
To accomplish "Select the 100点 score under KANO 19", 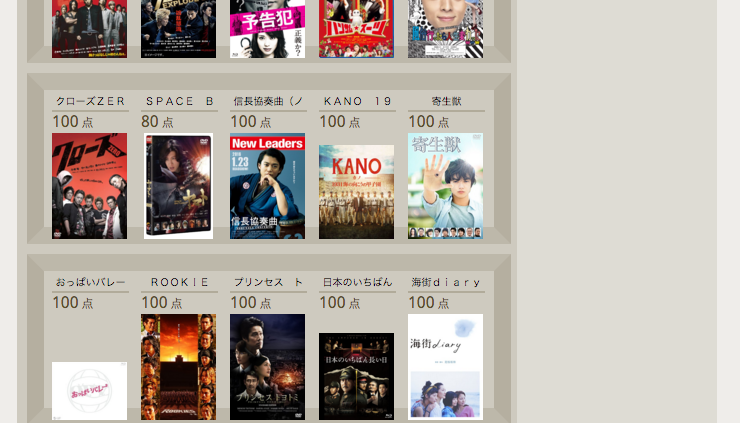I will coord(340,122).
